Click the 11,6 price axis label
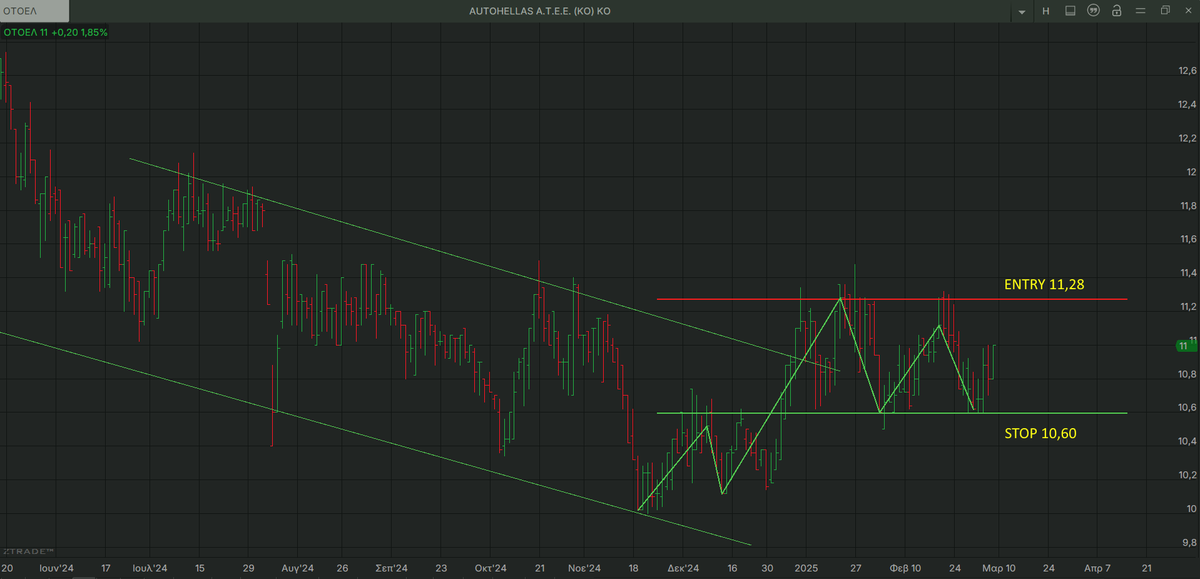 pyautogui.click(x=1188, y=240)
